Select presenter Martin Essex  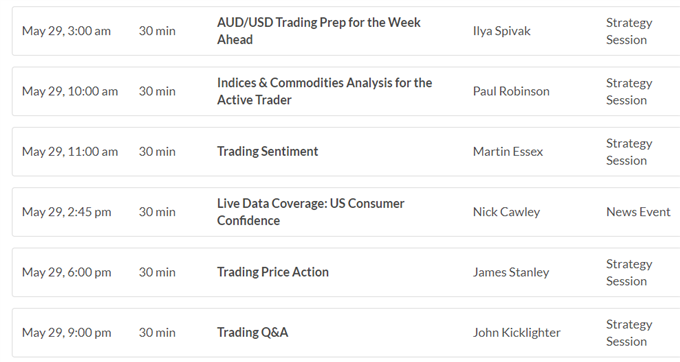(508, 151)
